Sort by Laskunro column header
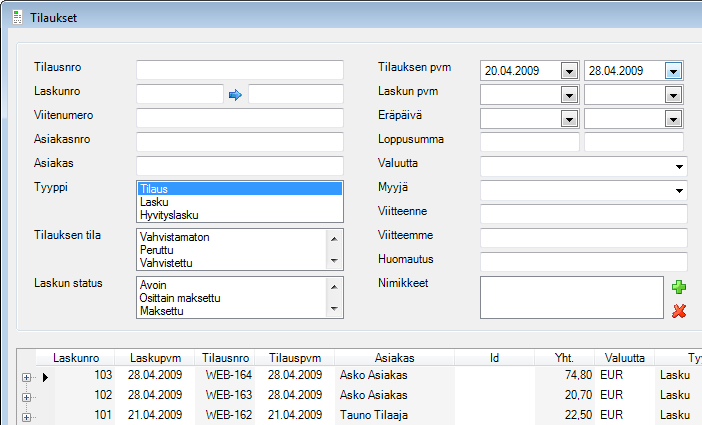 pos(76,358)
